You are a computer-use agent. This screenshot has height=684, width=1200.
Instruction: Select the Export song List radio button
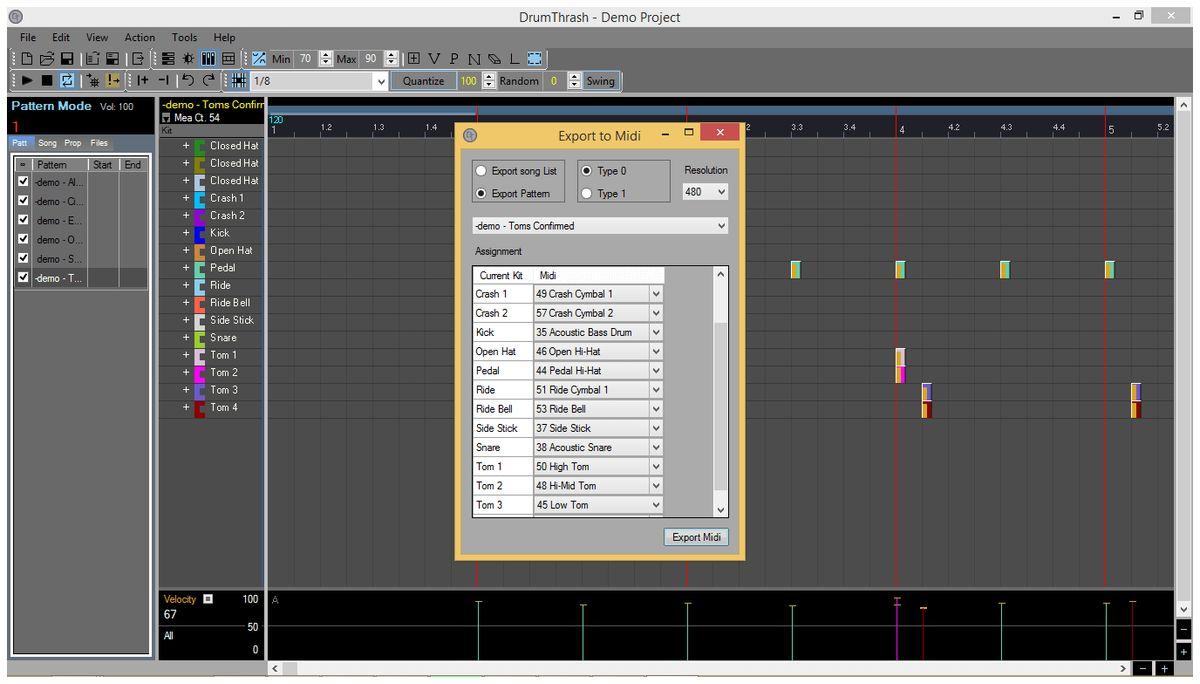point(481,171)
